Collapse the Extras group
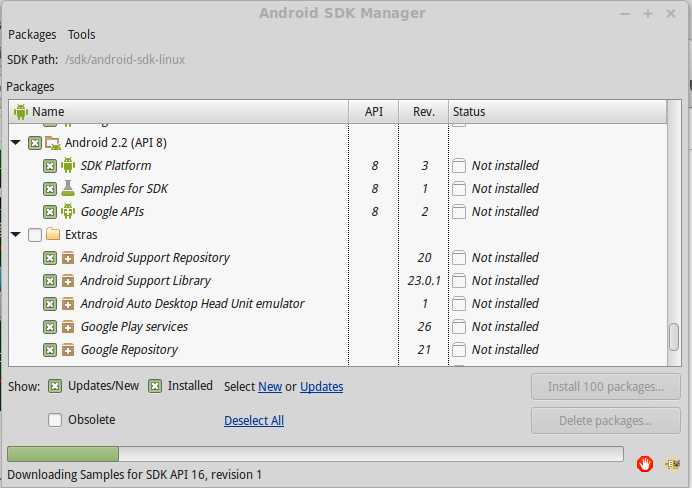This screenshot has height=488, width=692. (x=16, y=234)
